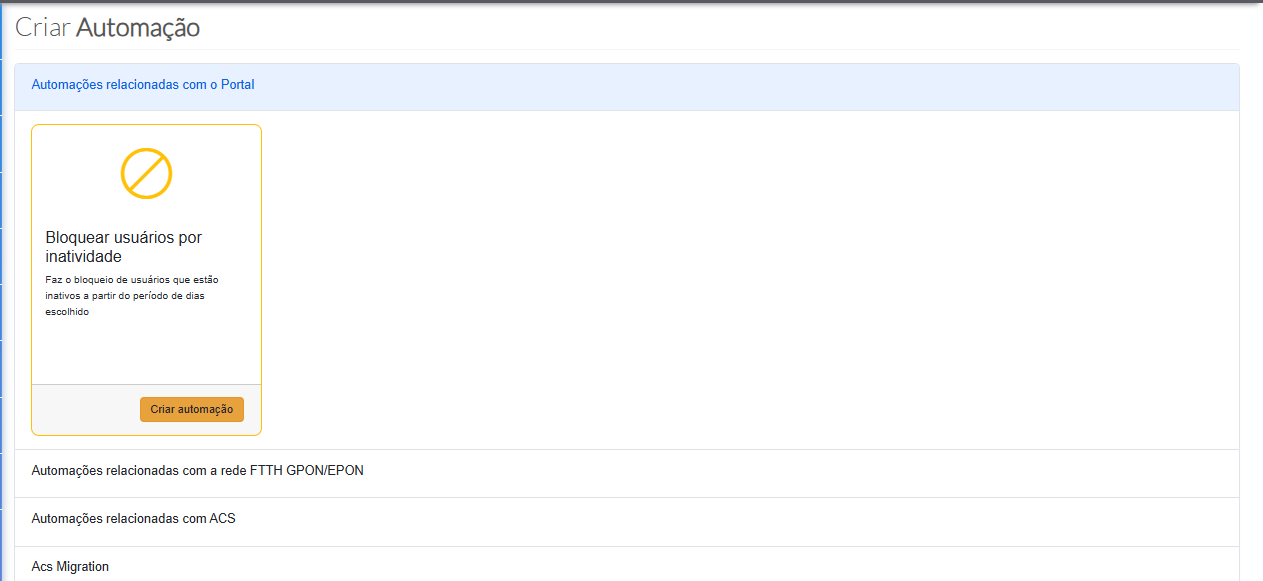The image size is (1263, 581).
Task: Click the gray footer of the automation card
Action: [x=85, y=410]
